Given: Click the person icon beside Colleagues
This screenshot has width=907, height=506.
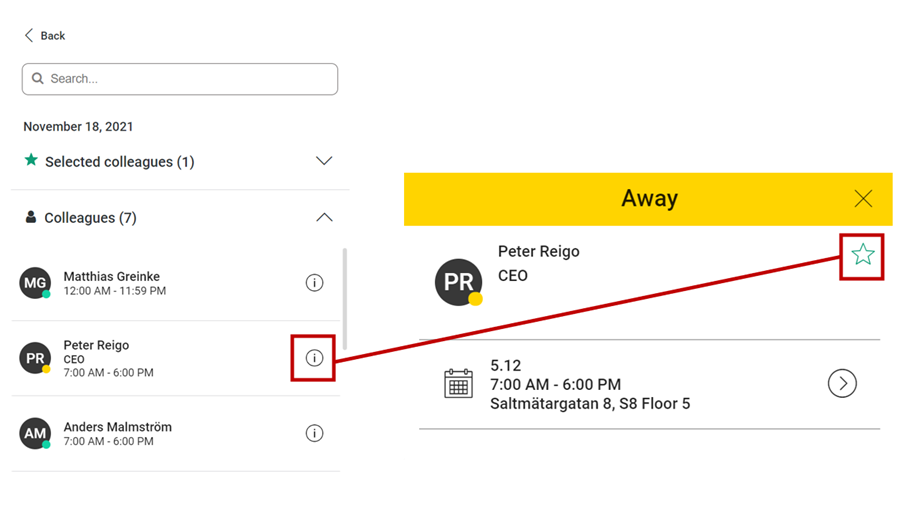Looking at the screenshot, I should click(31, 217).
